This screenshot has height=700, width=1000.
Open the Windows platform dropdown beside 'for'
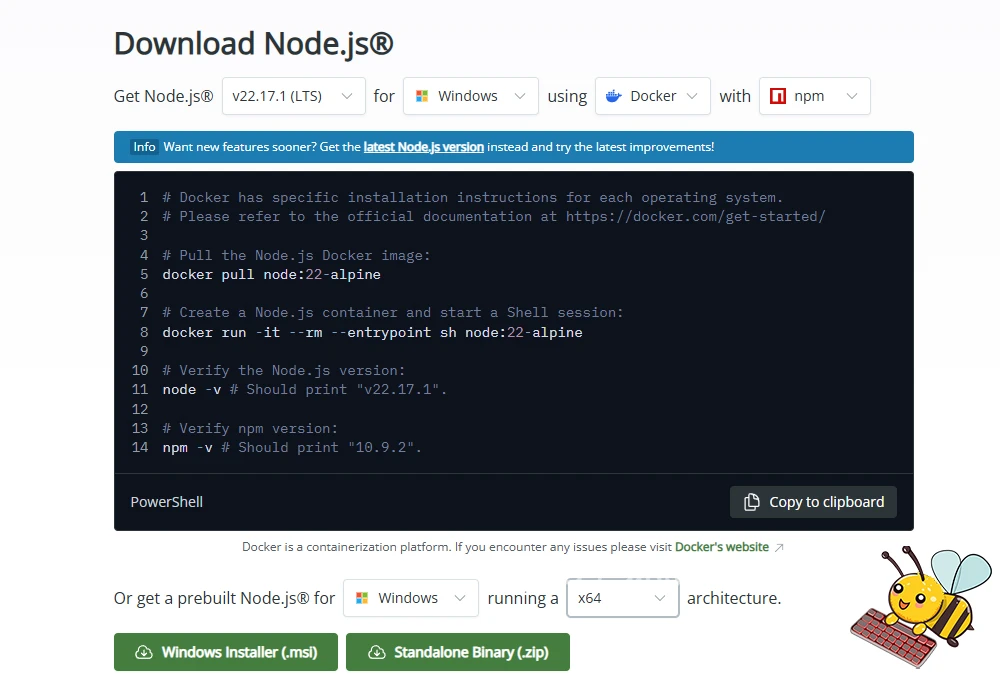pyautogui.click(x=471, y=96)
